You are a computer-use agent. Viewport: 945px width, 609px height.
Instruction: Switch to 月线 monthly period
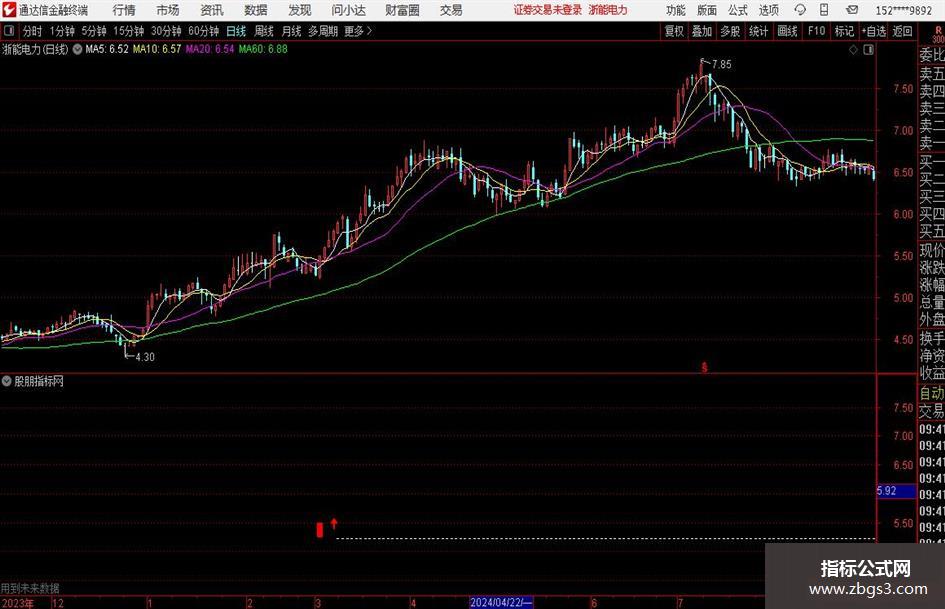pyautogui.click(x=292, y=31)
